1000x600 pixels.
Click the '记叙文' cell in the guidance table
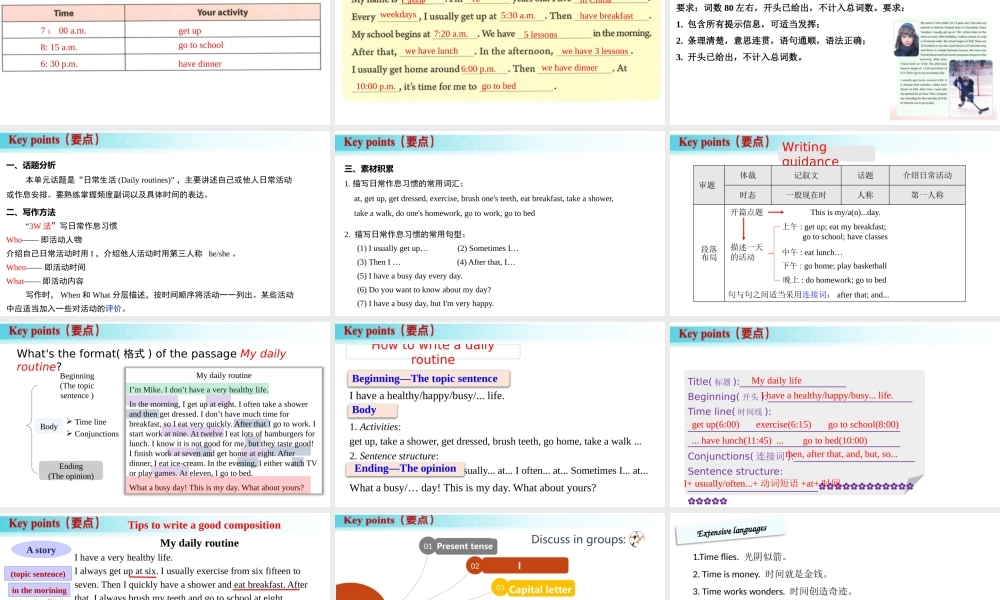click(805, 175)
